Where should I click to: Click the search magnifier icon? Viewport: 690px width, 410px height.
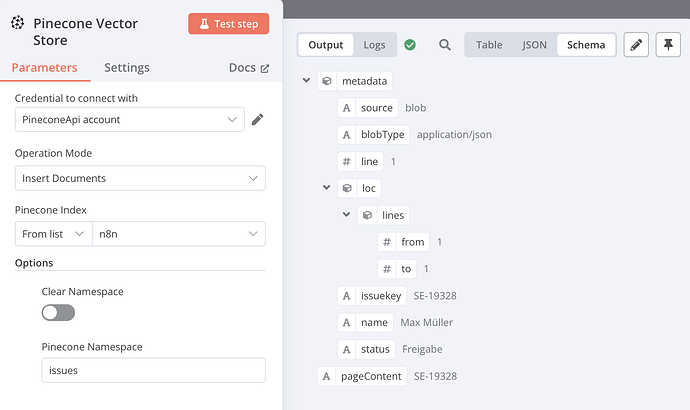tap(445, 45)
